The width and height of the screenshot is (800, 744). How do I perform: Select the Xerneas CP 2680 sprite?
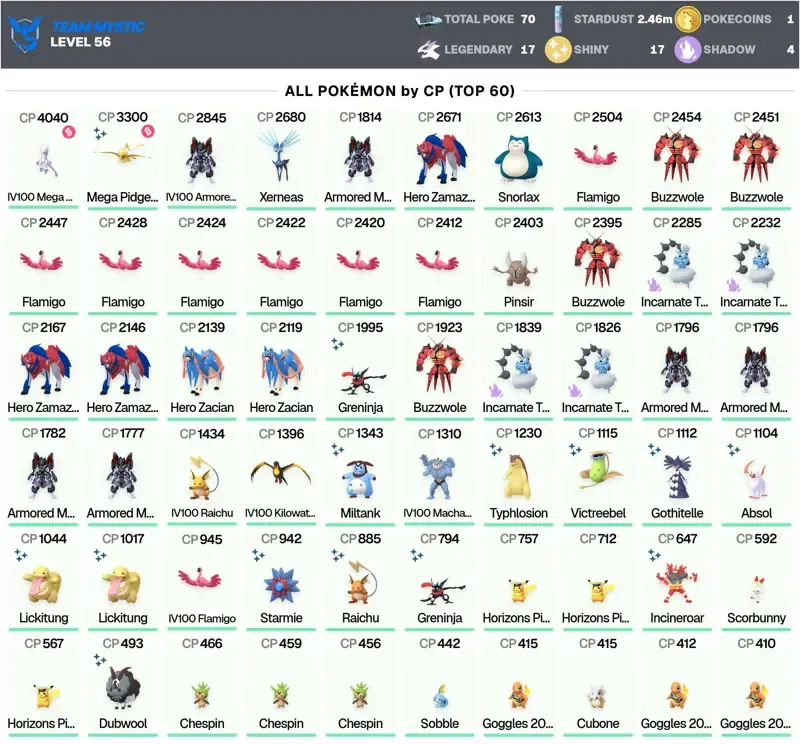[281, 156]
